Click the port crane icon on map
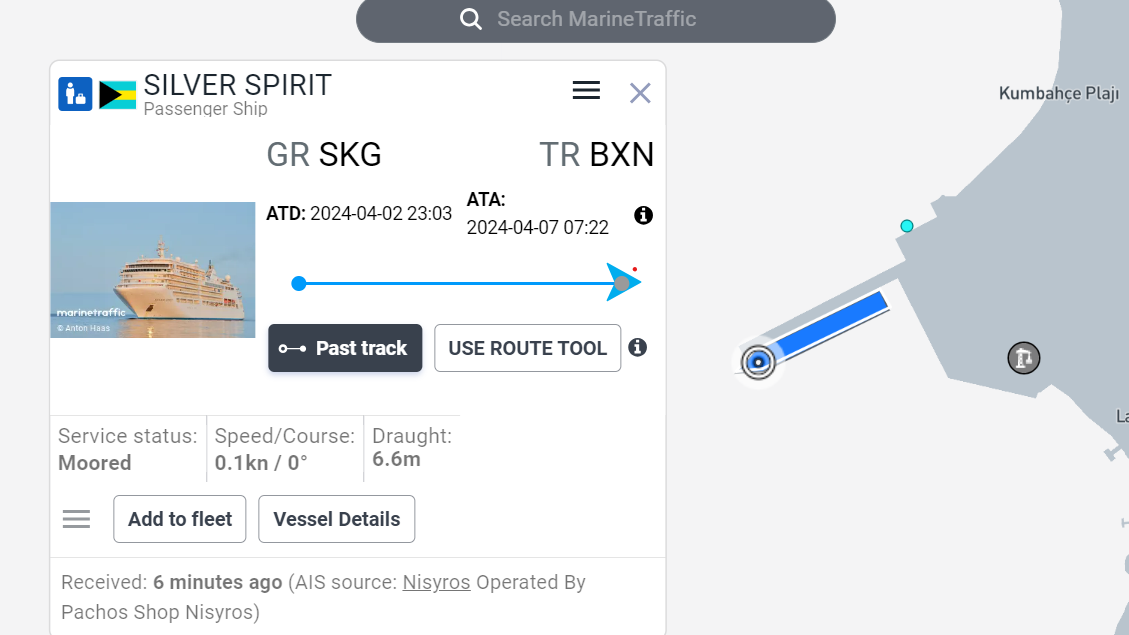 [x=1023, y=358]
